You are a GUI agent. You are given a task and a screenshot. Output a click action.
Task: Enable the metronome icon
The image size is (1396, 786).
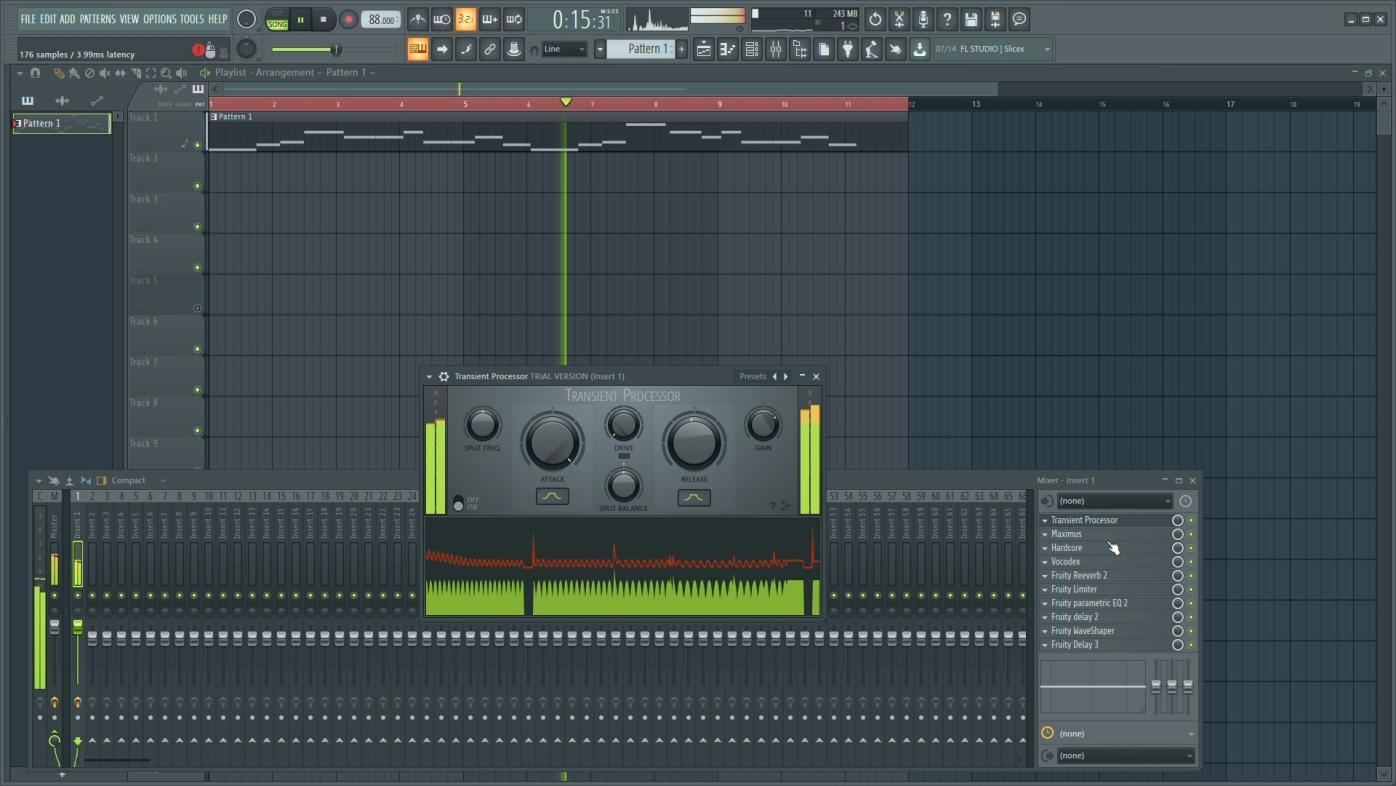point(418,19)
